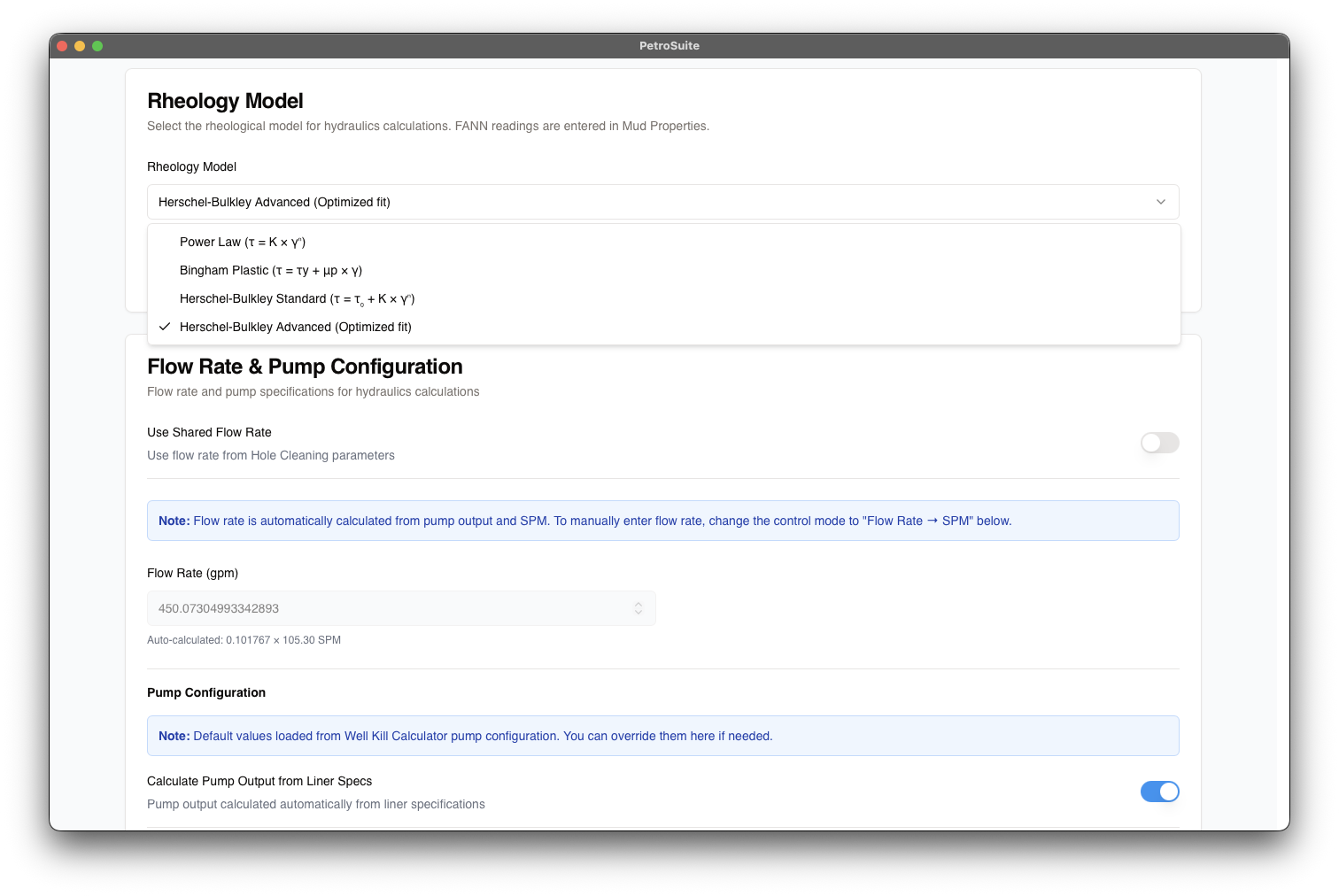
Task: Select "Power Law" rheology model
Action: tap(242, 242)
